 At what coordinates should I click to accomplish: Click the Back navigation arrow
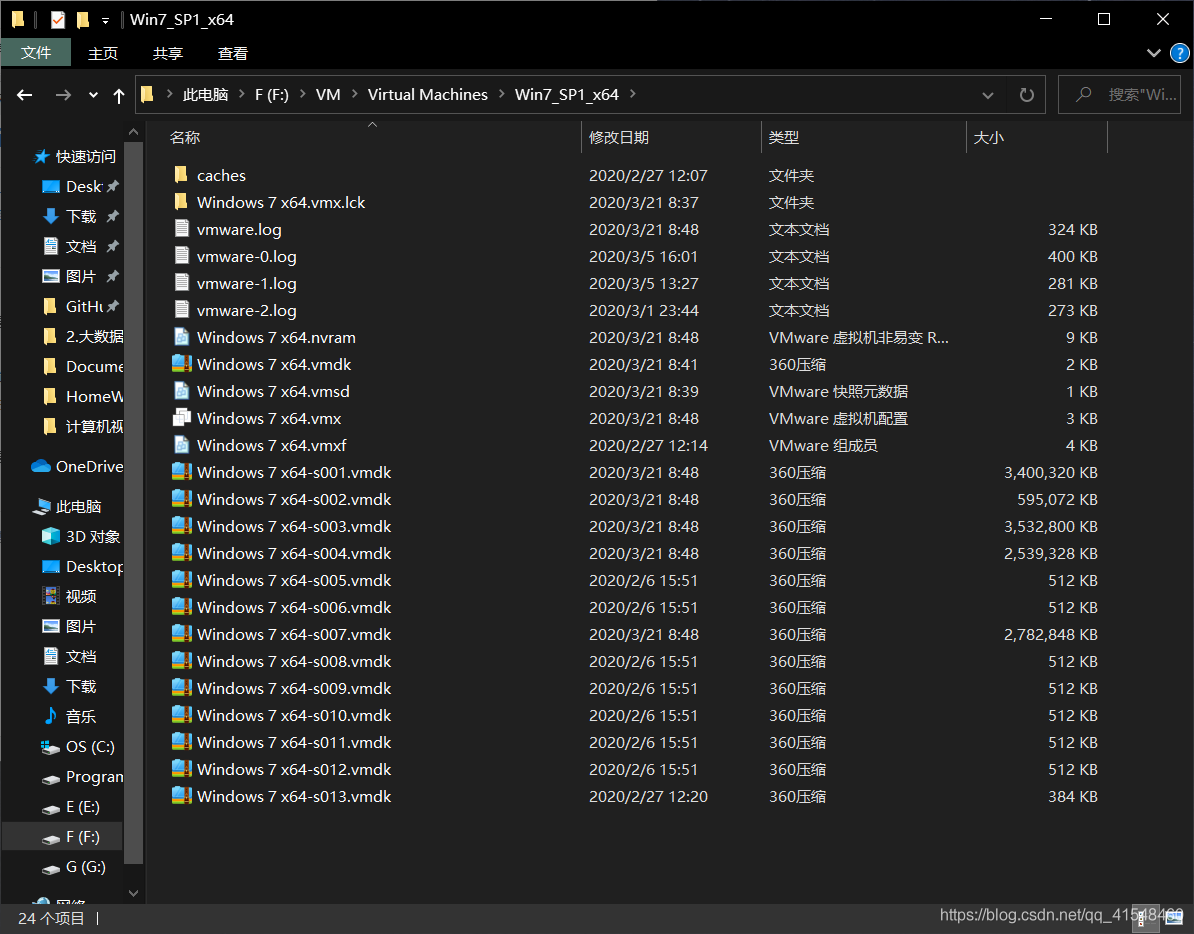click(x=24, y=95)
